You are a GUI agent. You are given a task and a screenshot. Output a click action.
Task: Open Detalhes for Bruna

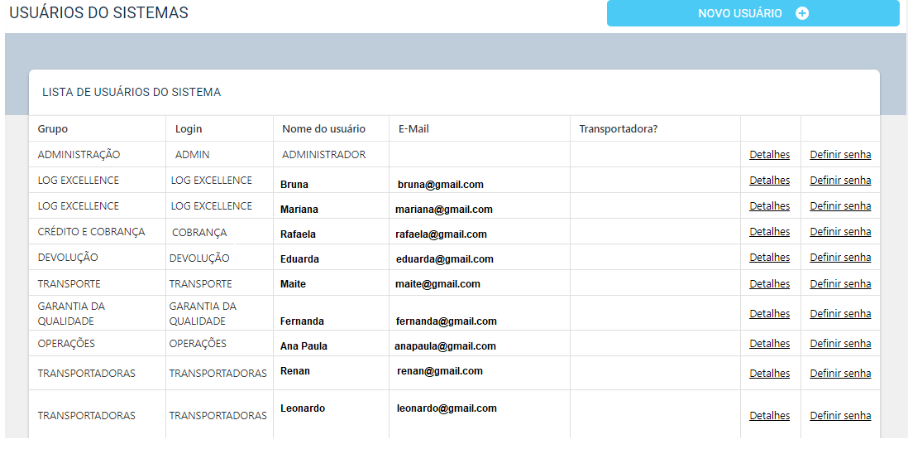[x=770, y=180]
